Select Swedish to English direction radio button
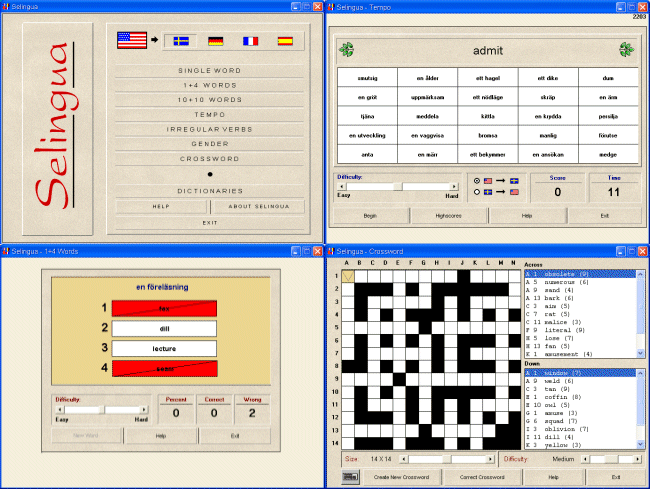Image resolution: width=650 pixels, height=490 pixels. (477, 192)
